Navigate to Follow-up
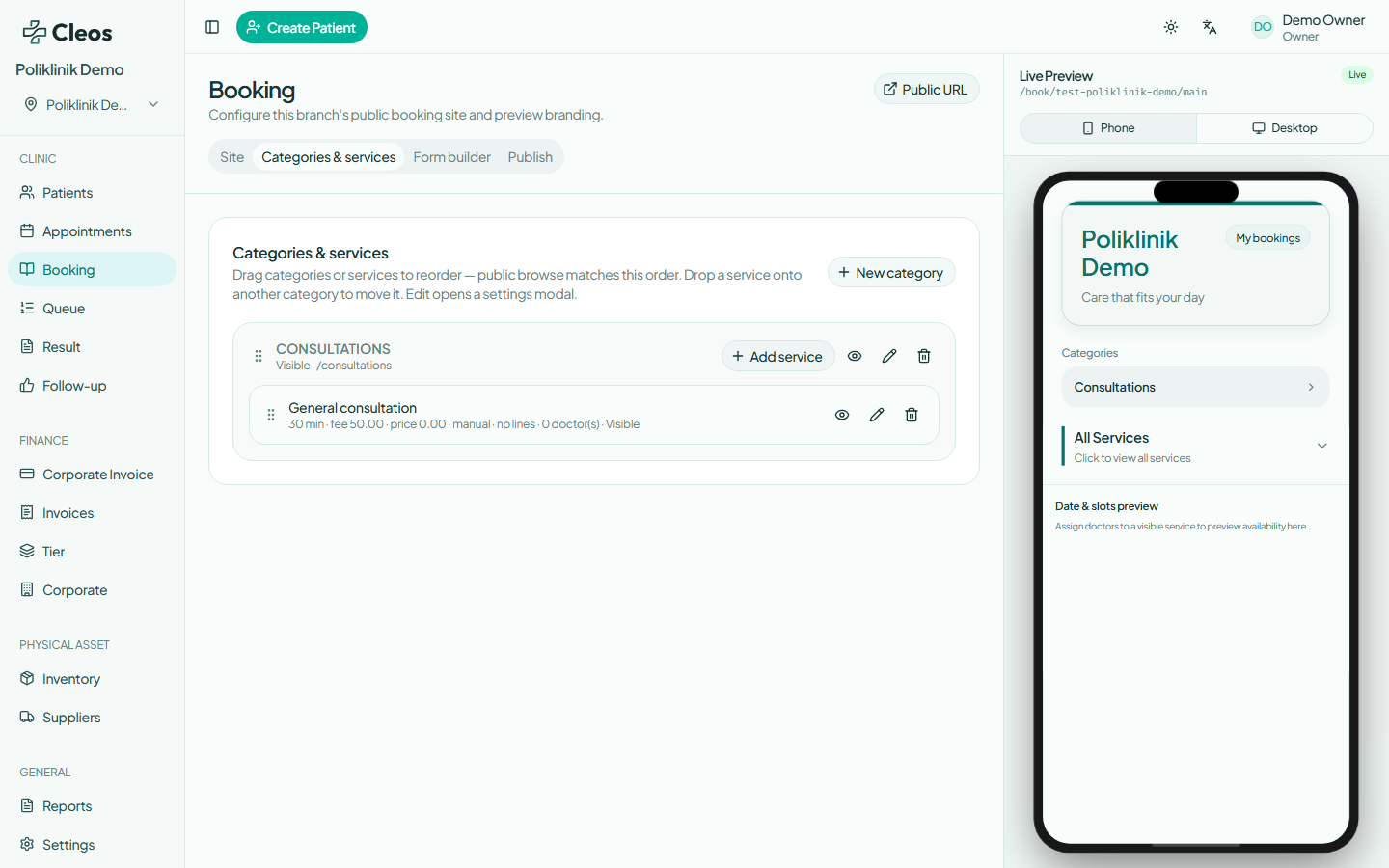Image resolution: width=1389 pixels, height=868 pixels. [x=93, y=386]
